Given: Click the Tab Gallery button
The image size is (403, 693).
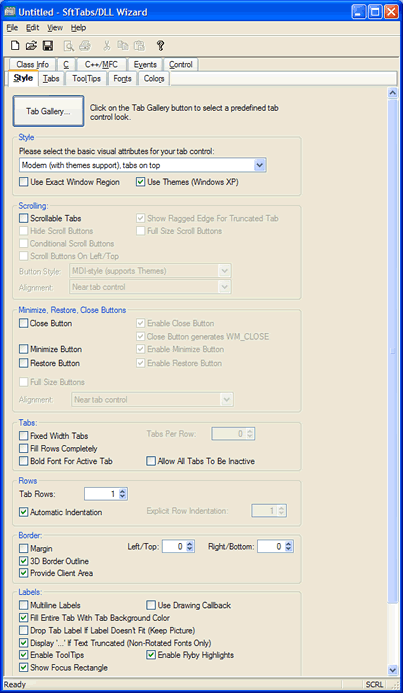Looking at the screenshot, I should tap(48, 111).
